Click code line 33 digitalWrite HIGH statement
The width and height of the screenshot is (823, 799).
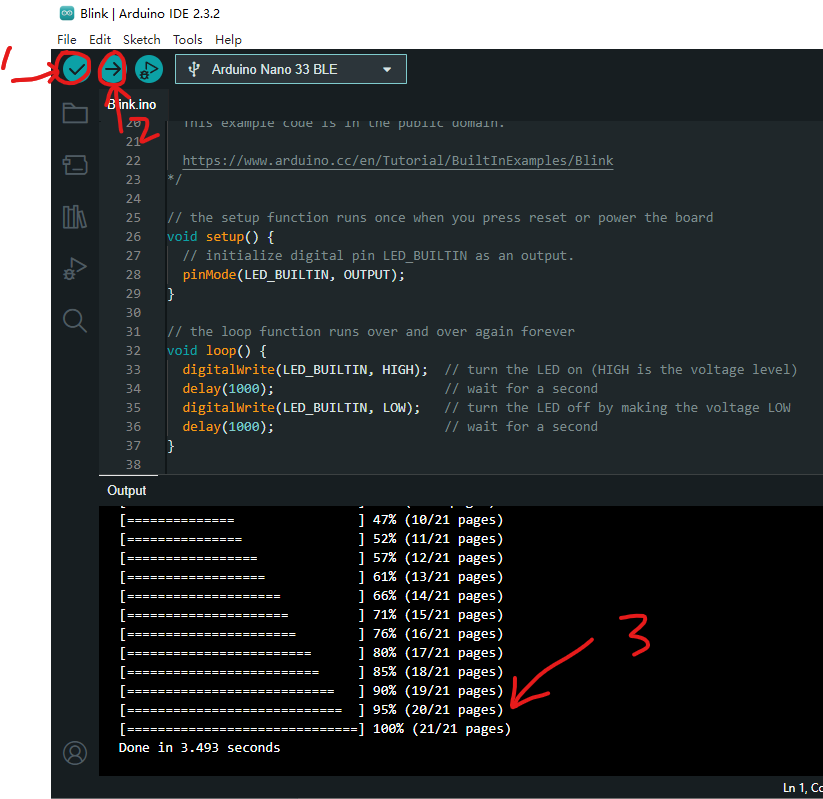[304, 370]
